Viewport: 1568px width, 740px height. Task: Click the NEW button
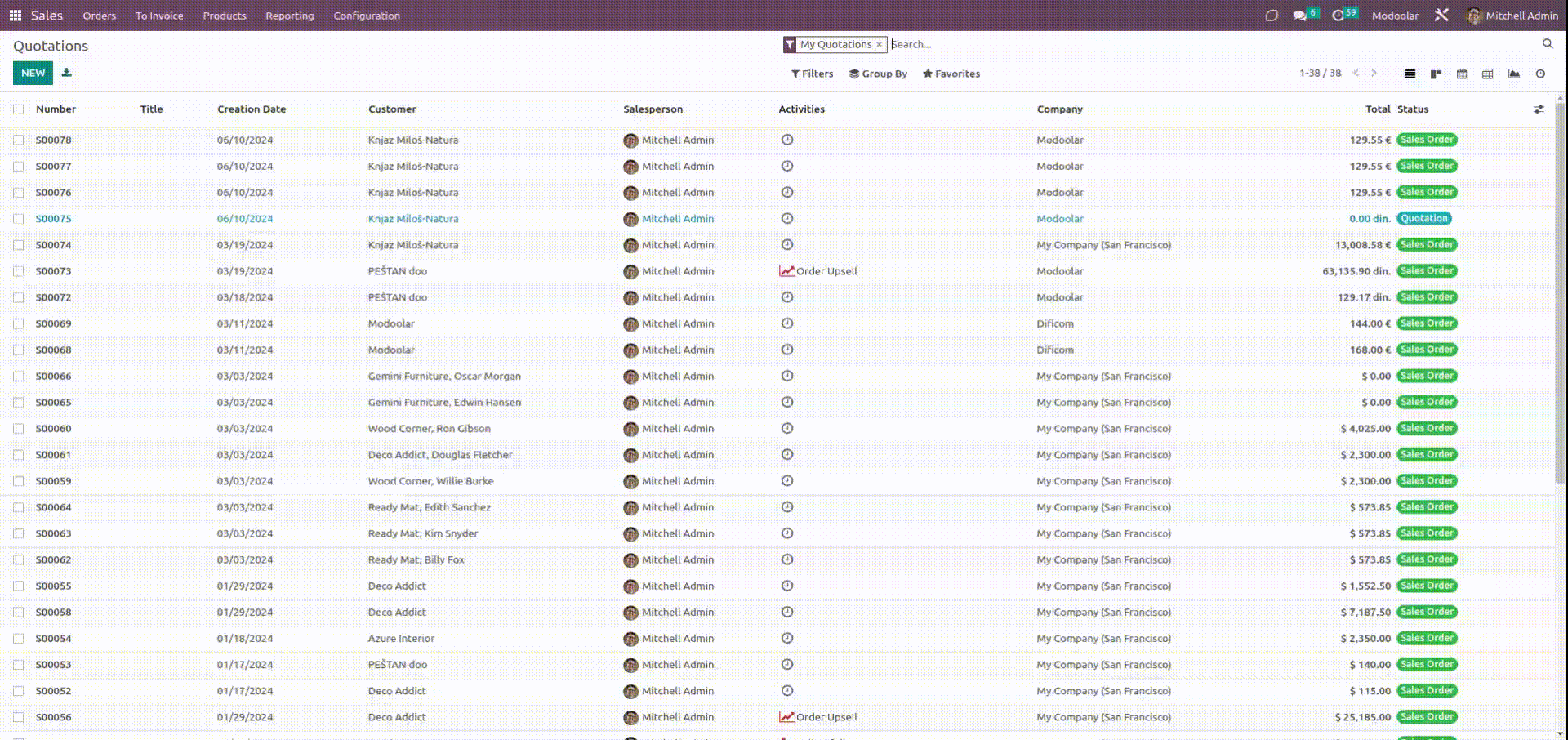33,73
